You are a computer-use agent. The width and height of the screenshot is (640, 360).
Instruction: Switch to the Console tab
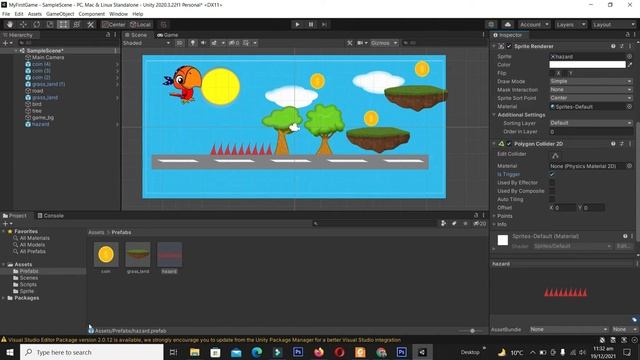coord(51,216)
